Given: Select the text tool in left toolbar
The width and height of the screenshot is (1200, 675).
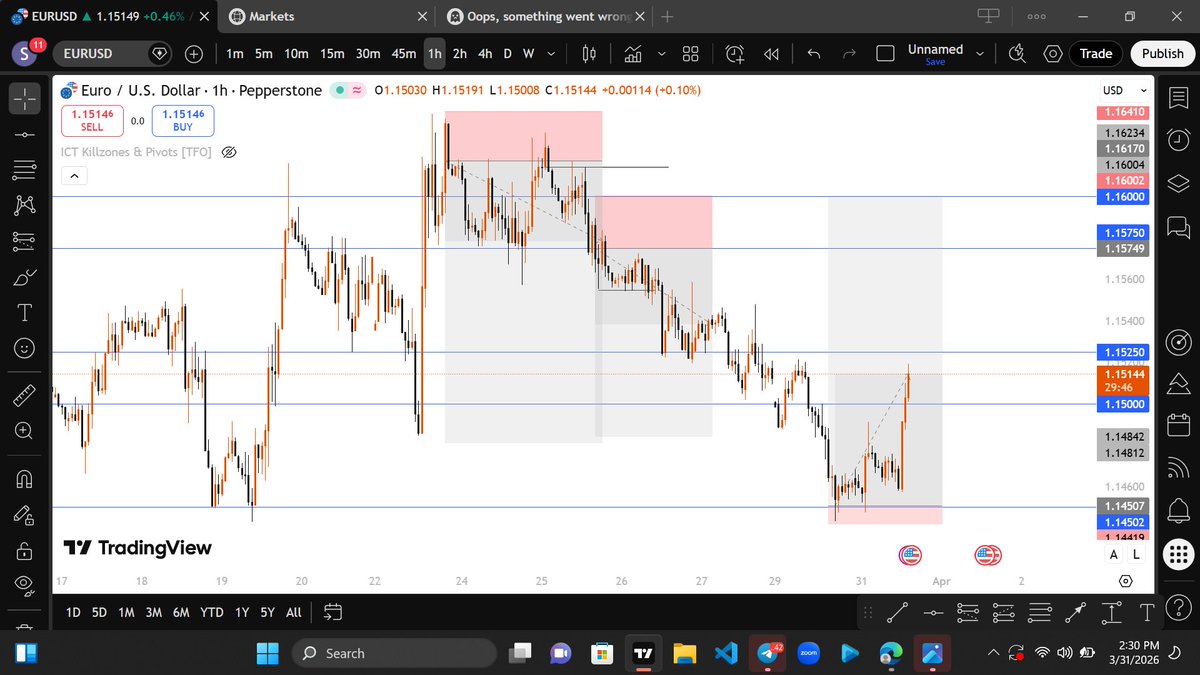Looking at the screenshot, I should pos(25,313).
